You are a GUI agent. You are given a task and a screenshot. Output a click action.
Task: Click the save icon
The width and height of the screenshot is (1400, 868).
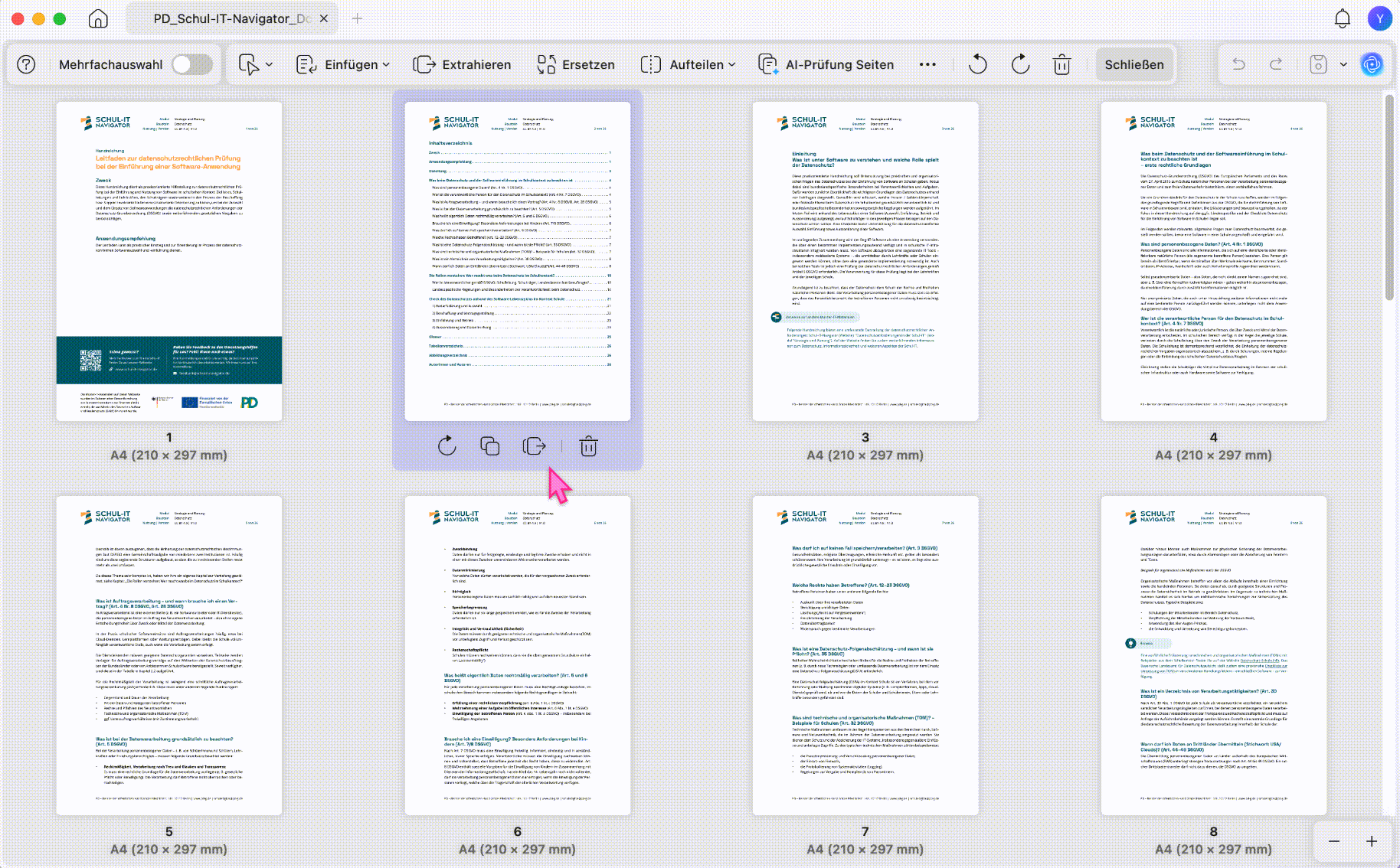coord(1318,64)
